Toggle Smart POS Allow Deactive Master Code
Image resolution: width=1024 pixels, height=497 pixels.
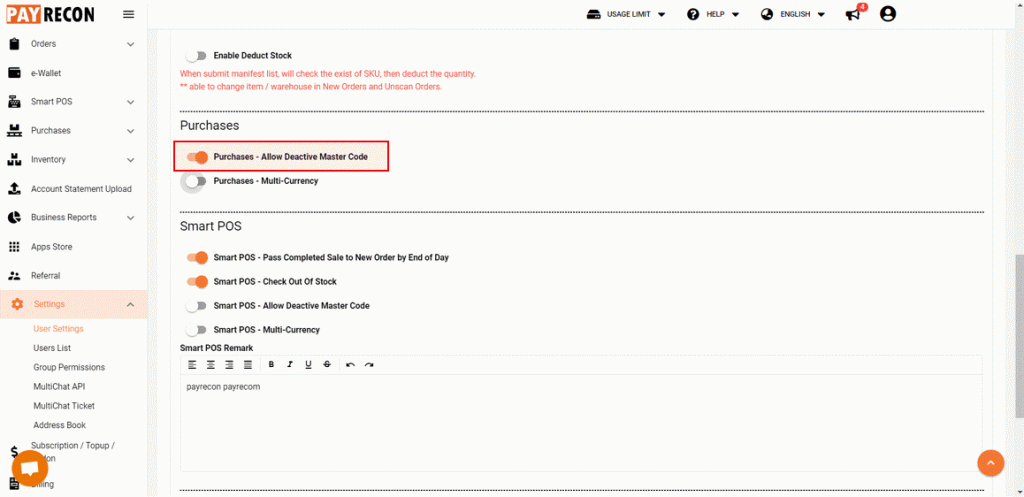(196, 306)
